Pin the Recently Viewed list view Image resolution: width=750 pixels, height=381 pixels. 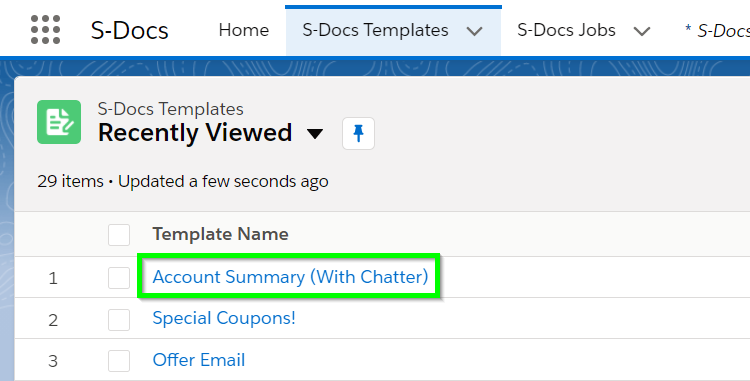[358, 133]
